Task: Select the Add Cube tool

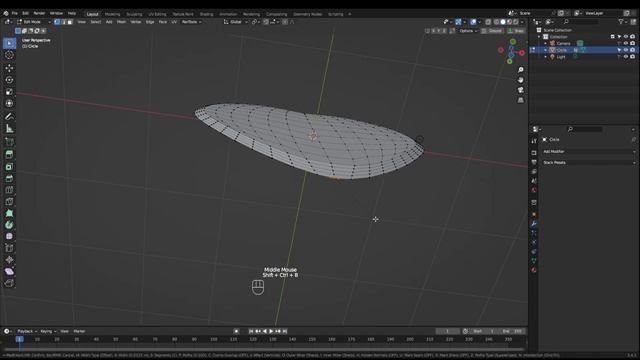Action: 9,142
